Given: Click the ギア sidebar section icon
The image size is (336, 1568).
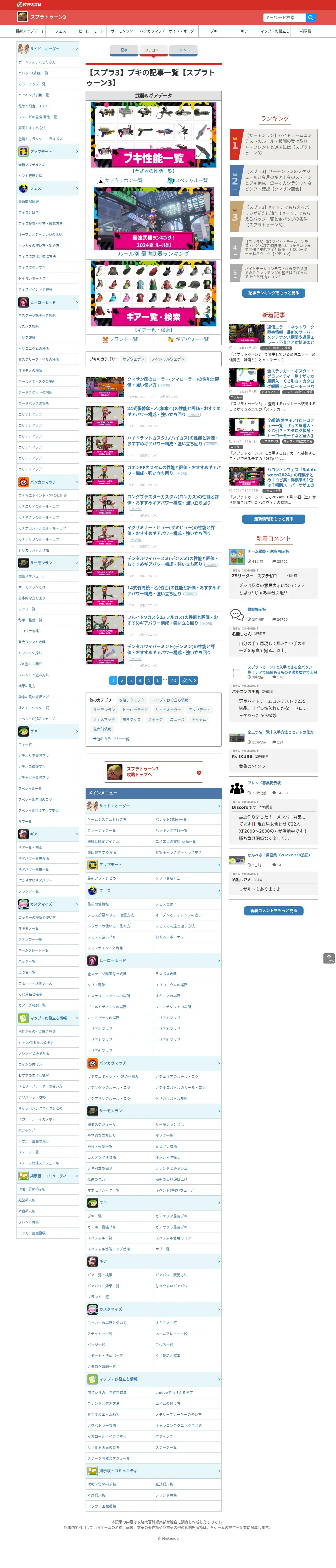Looking at the screenshot, I should (x=23, y=834).
